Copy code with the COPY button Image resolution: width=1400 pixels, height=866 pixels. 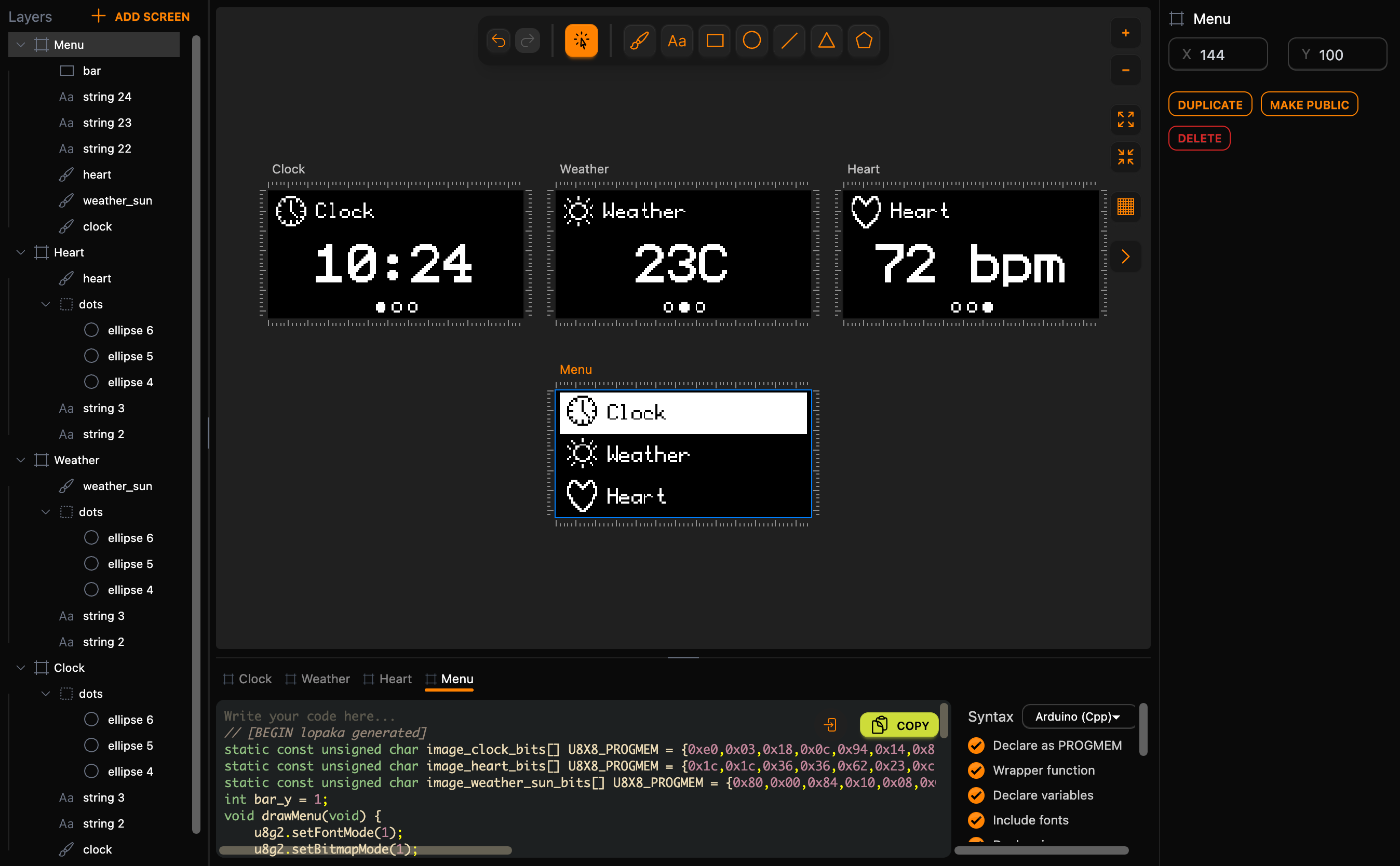coord(899,725)
